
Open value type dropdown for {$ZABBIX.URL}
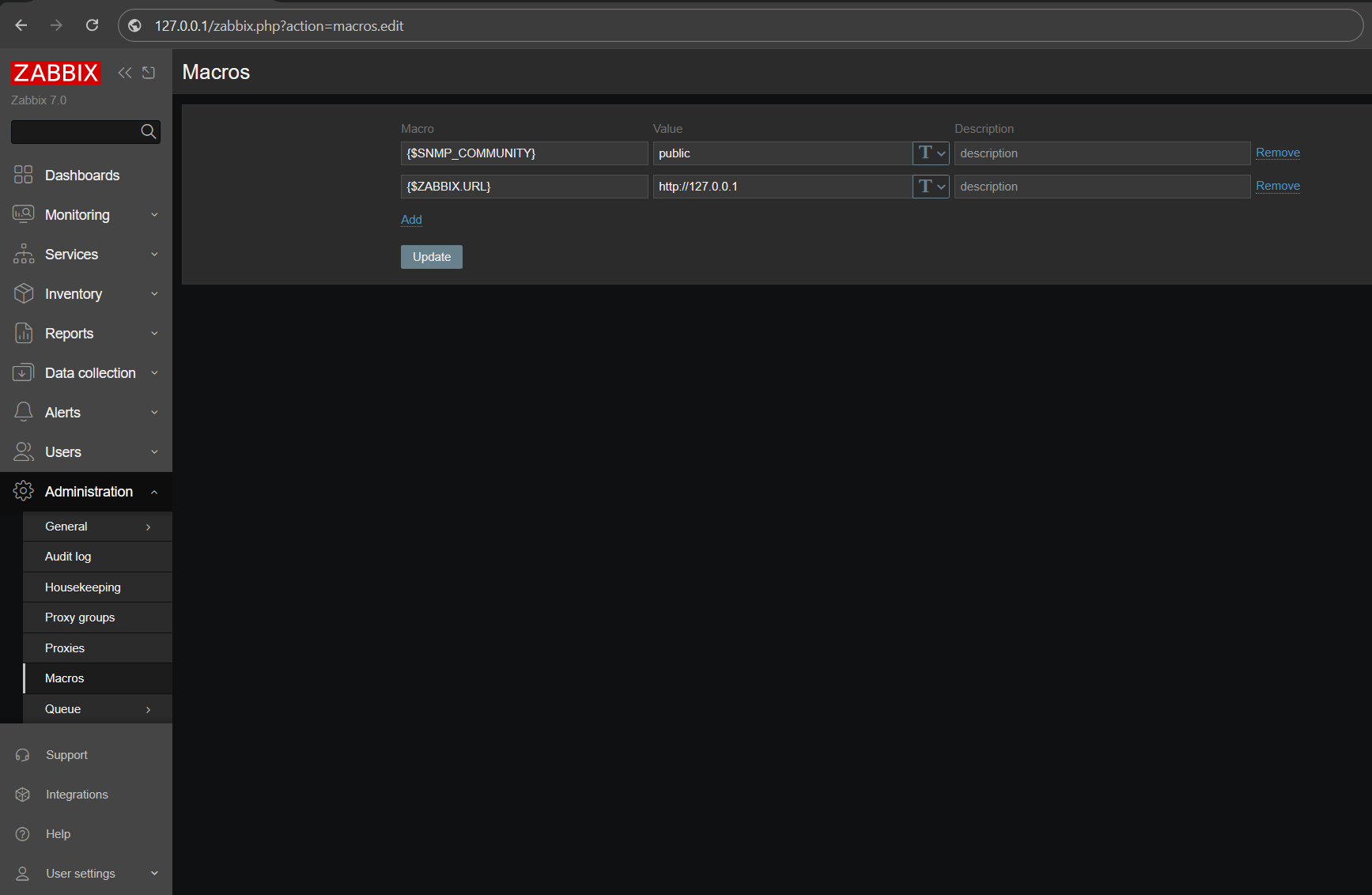(931, 187)
